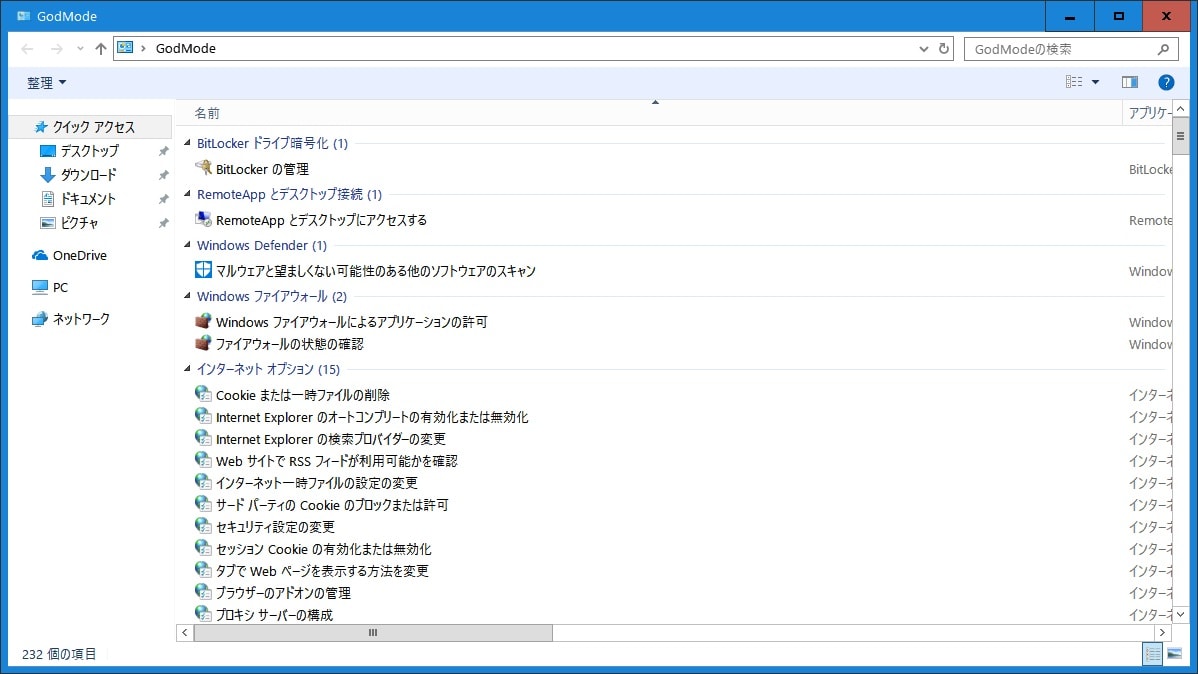Collapse the RemoteApp とデスクトップ接続 group
This screenshot has height=674, width=1198.
pyautogui.click(x=187, y=194)
